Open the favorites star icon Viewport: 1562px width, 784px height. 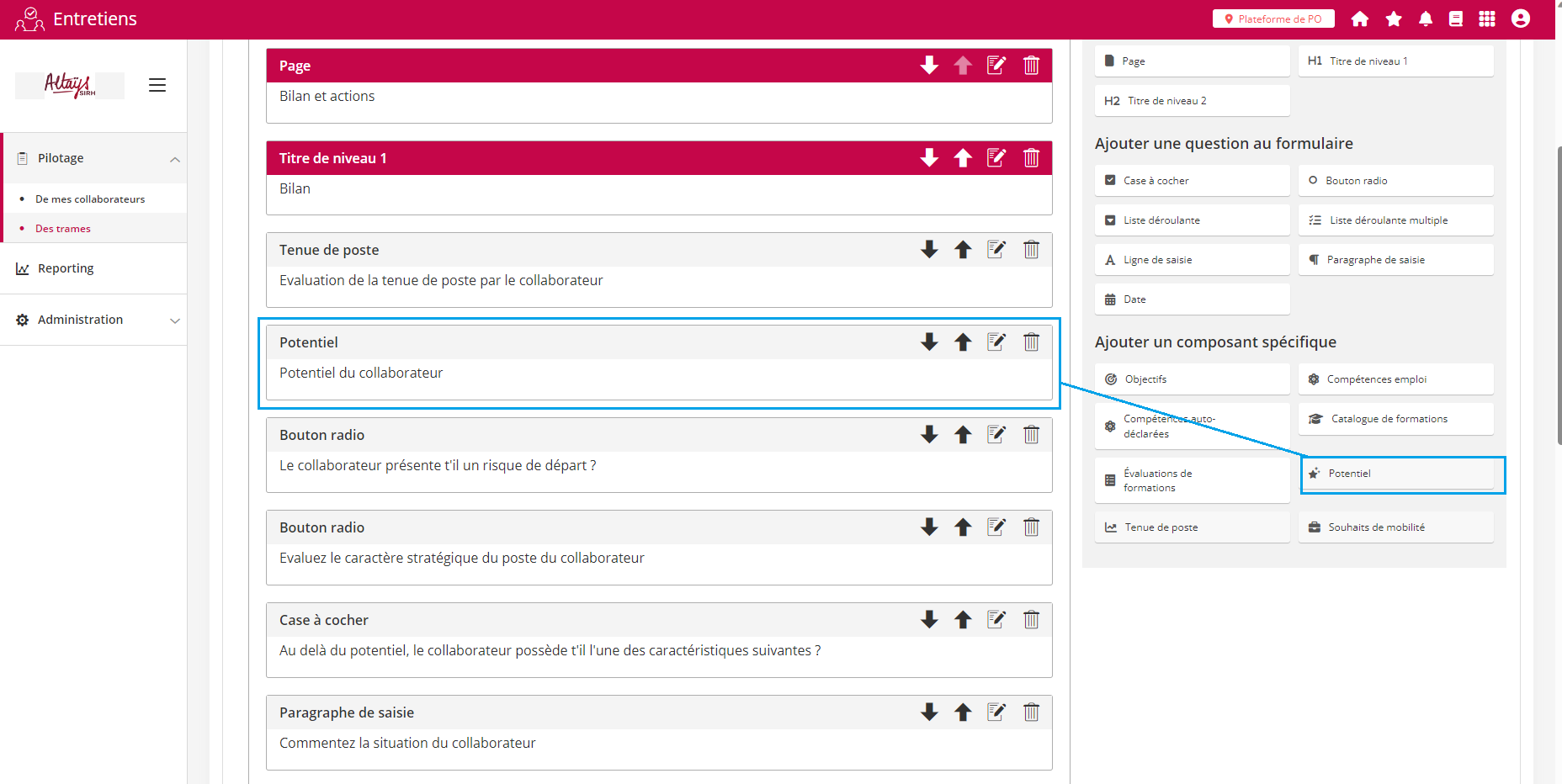1394,19
